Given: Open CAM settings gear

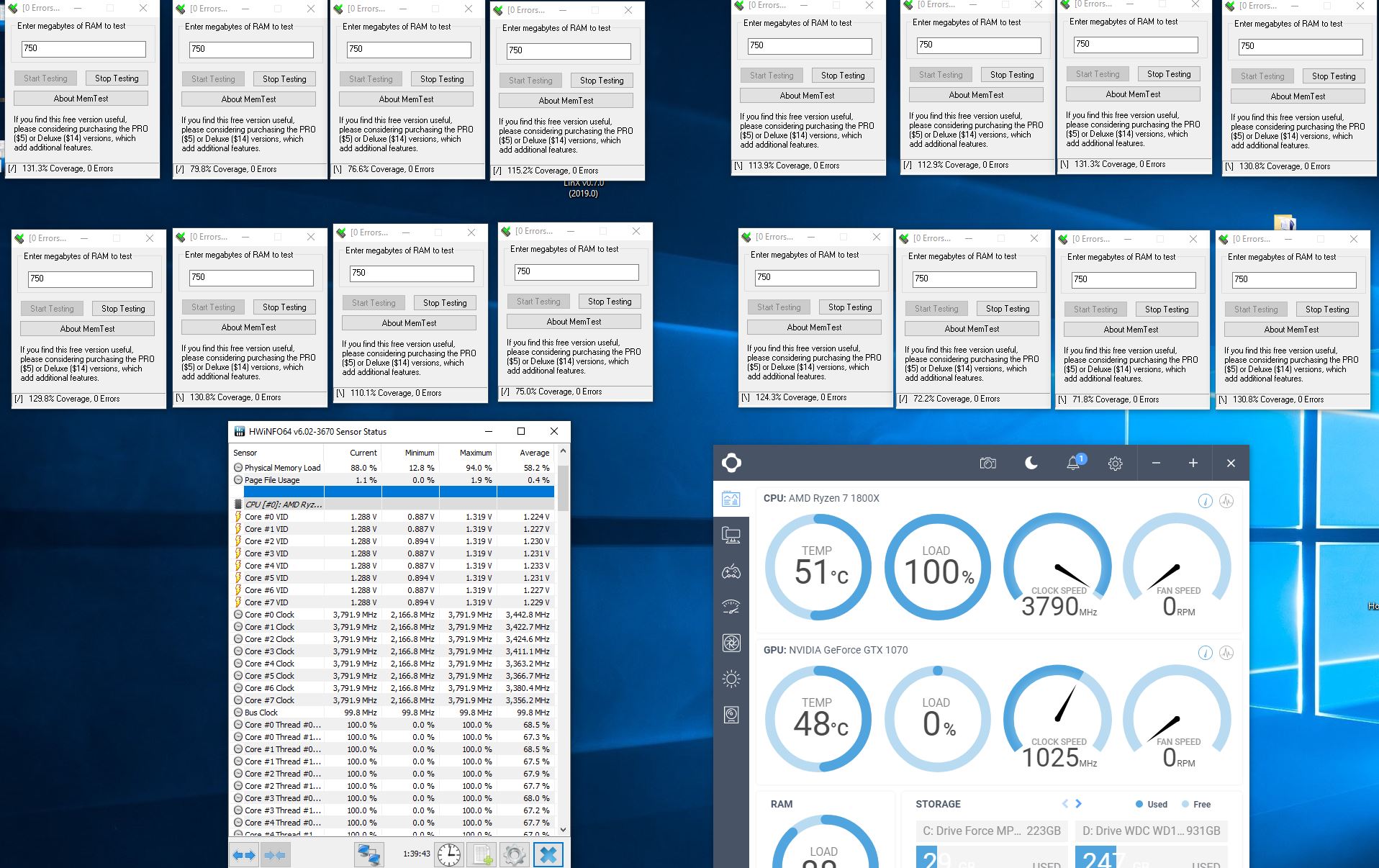Looking at the screenshot, I should coord(1116,464).
